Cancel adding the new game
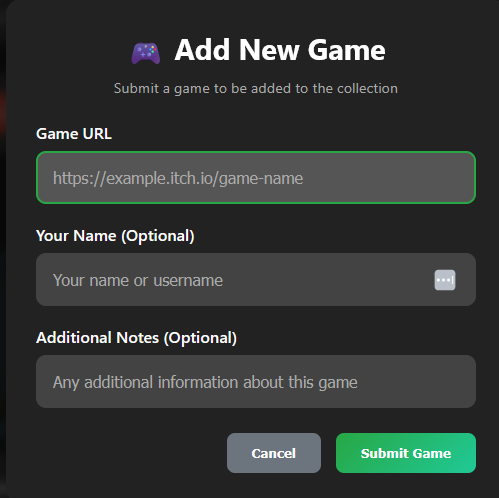Image resolution: width=499 pixels, height=498 pixels. 274,453
